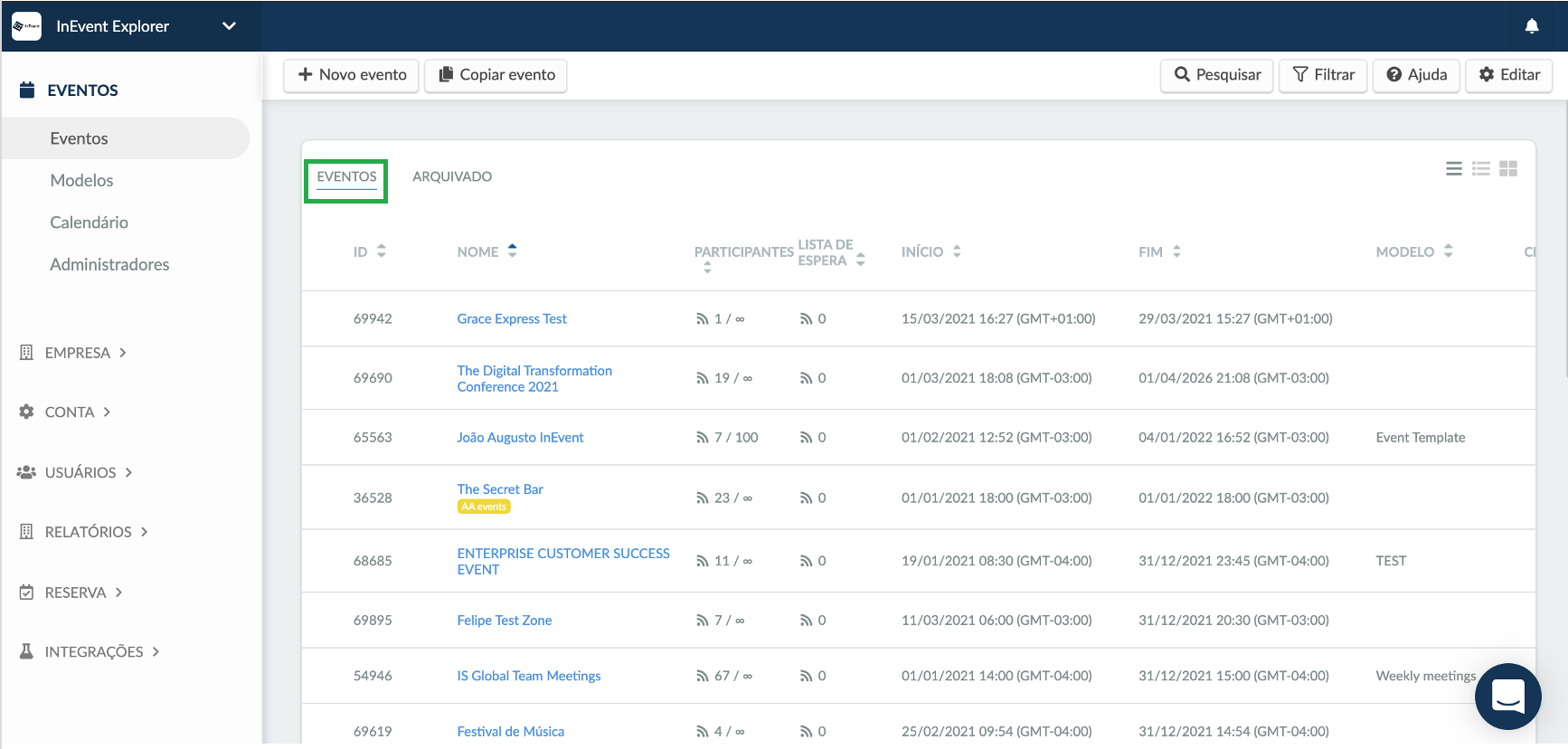This screenshot has height=749, width=1568.
Task: Open the Felipe Test Zone event
Action: pyautogui.click(x=505, y=620)
